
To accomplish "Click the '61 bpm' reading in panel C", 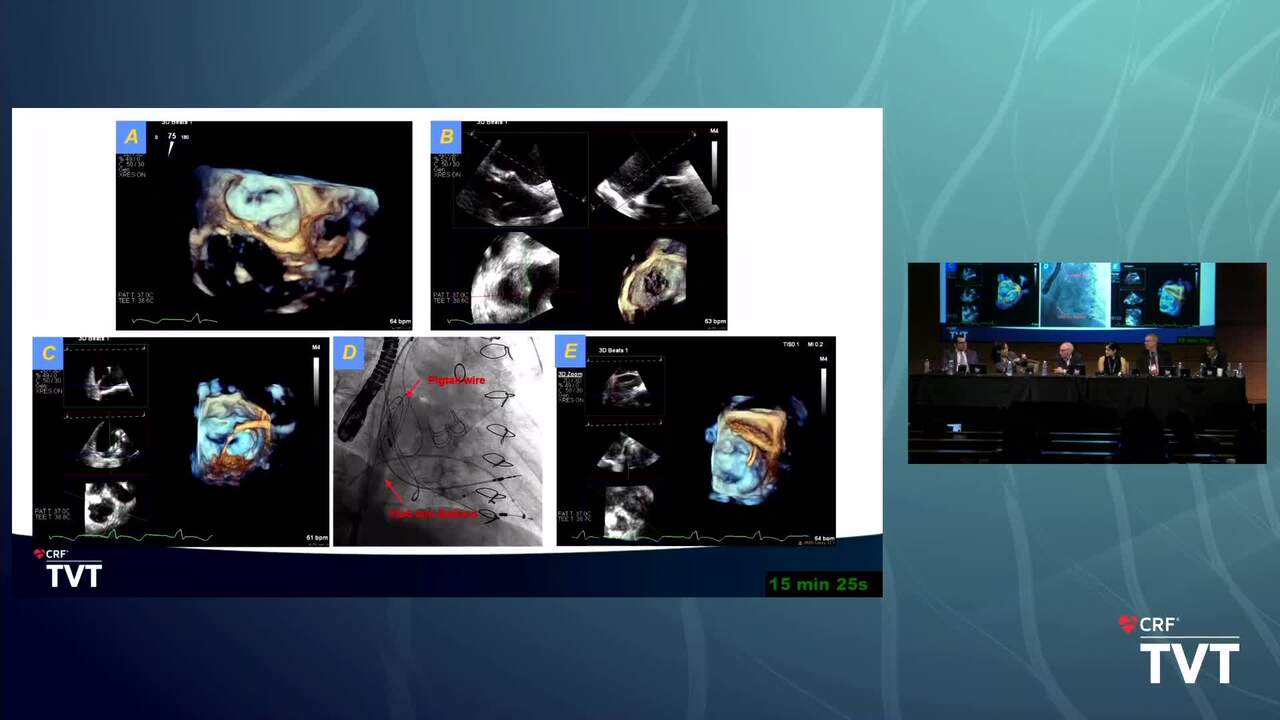I will pyautogui.click(x=316, y=538).
